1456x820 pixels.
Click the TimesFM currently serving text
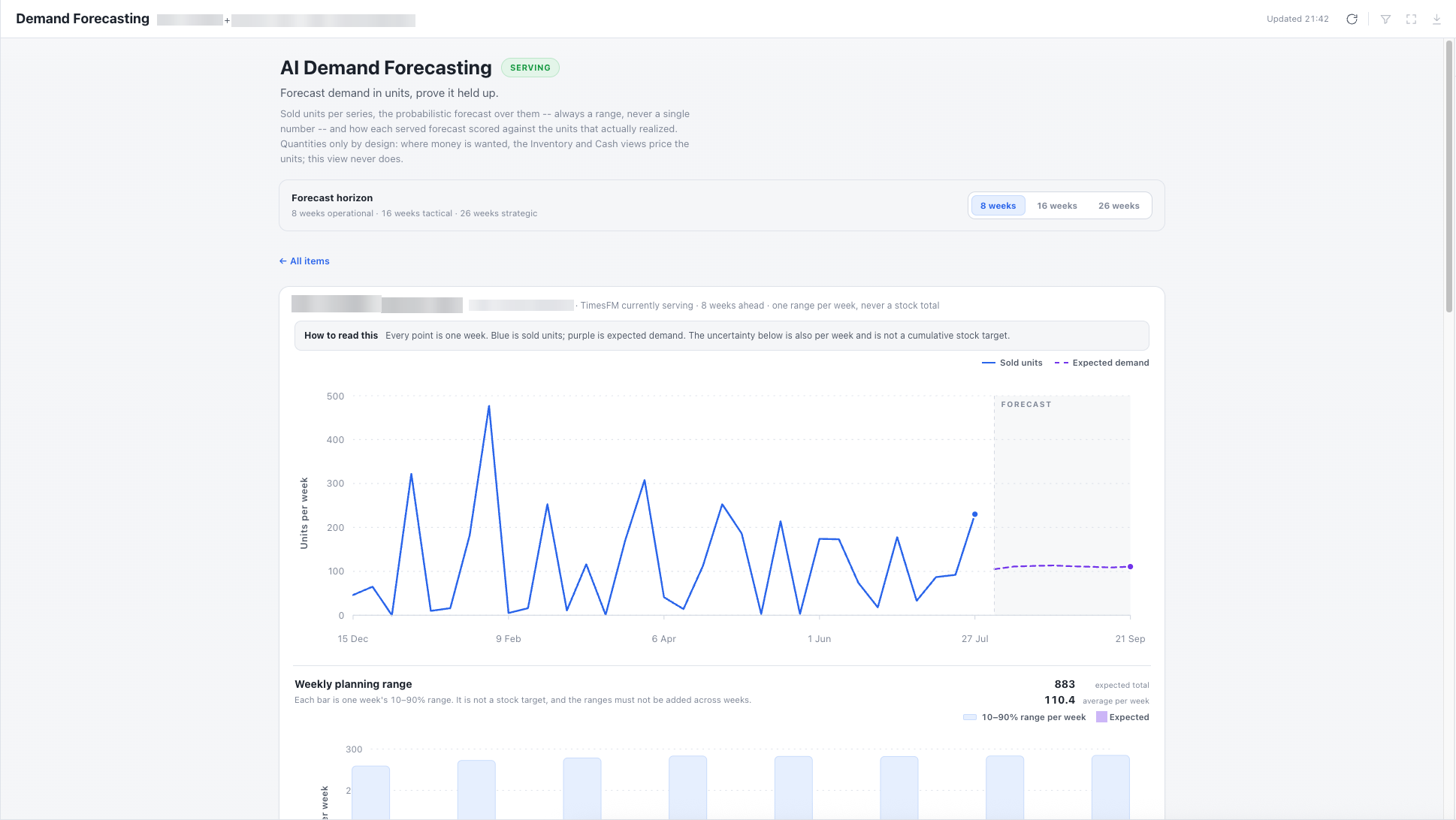[x=637, y=306]
